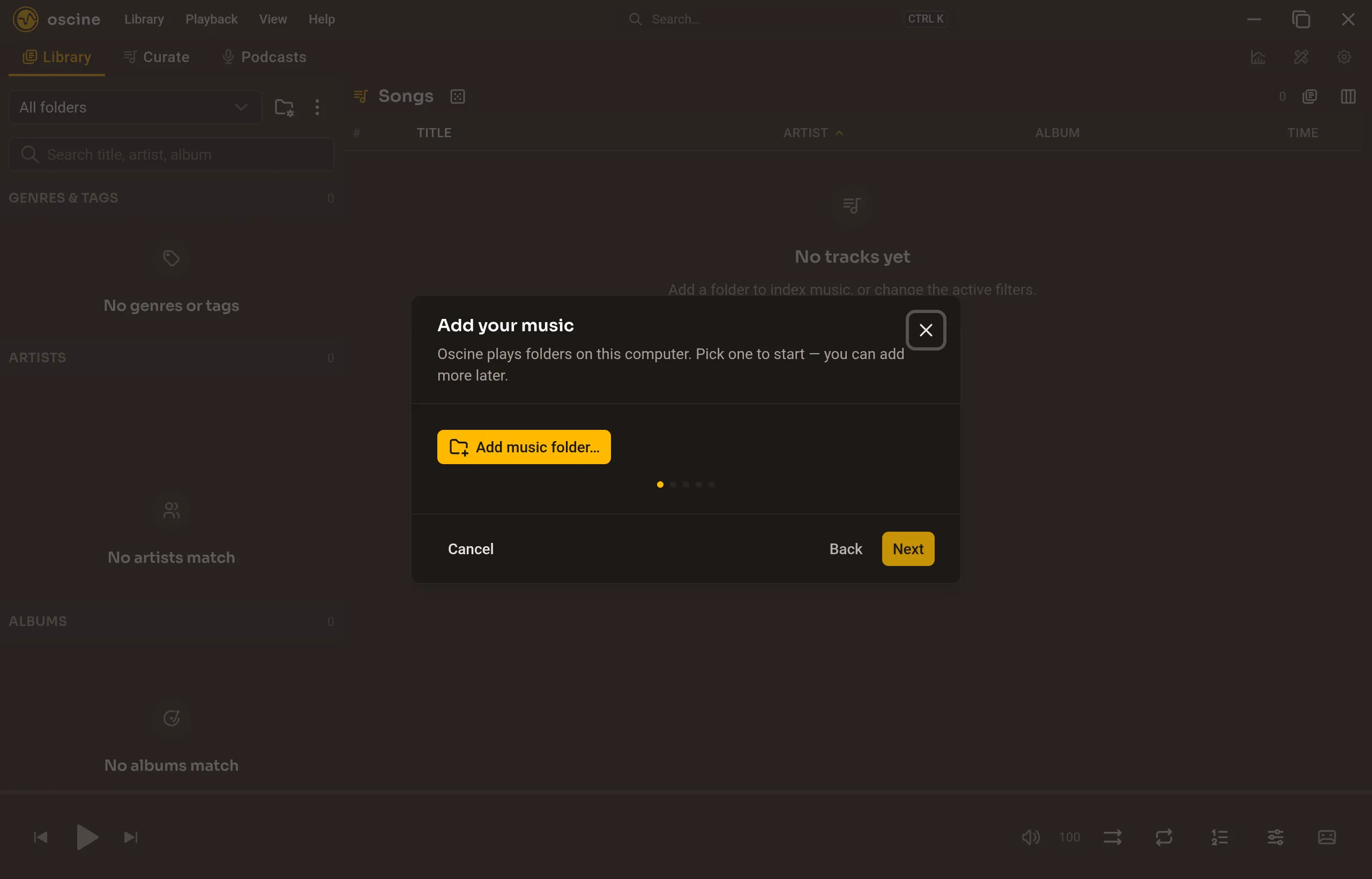Image resolution: width=1372 pixels, height=879 pixels.
Task: Go Back in the onboarding dialog
Action: pyautogui.click(x=845, y=548)
